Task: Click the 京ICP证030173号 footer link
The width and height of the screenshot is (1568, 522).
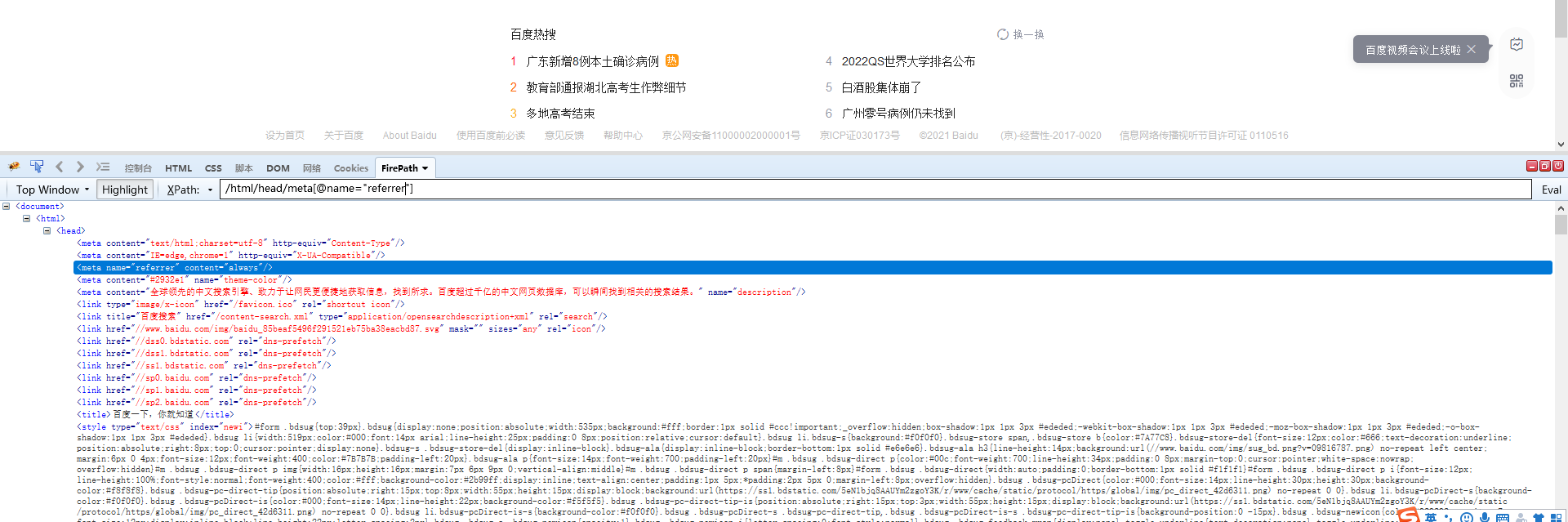Action: 860,136
